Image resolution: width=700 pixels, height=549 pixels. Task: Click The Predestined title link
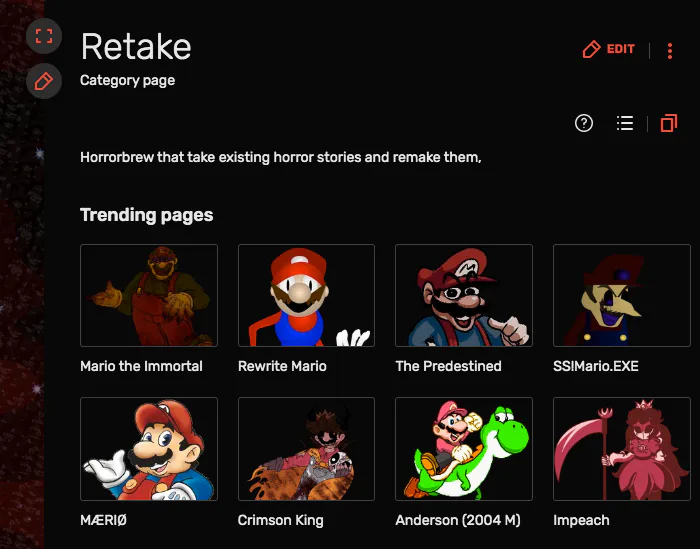pos(448,366)
